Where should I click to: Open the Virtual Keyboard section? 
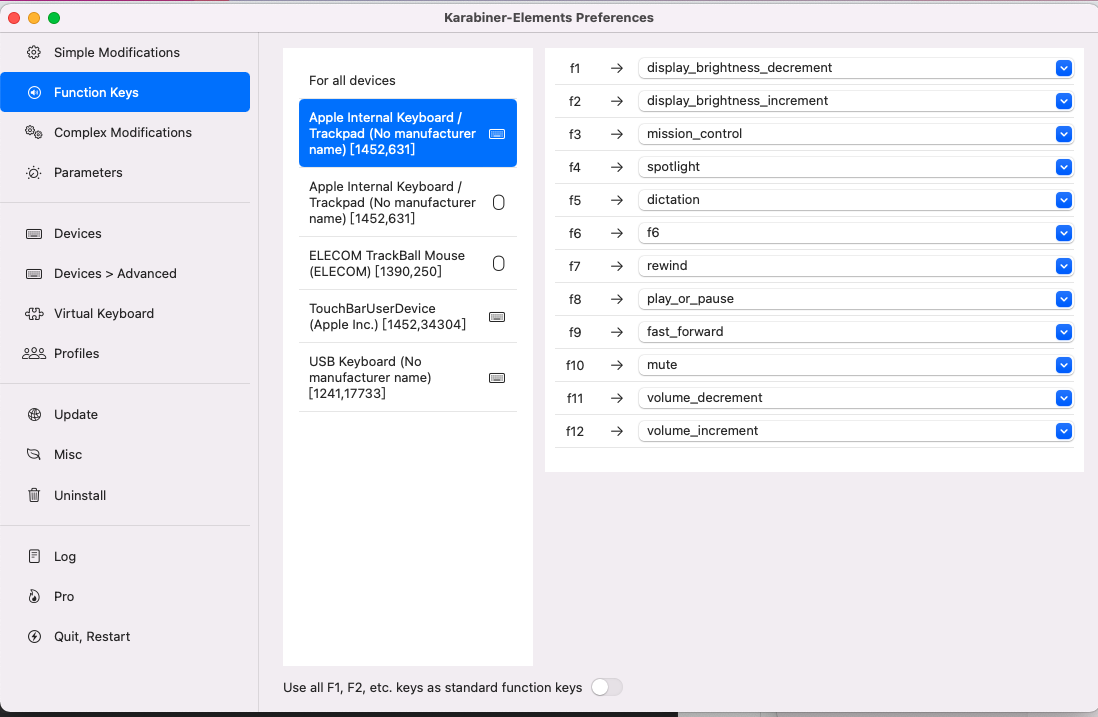(125, 314)
